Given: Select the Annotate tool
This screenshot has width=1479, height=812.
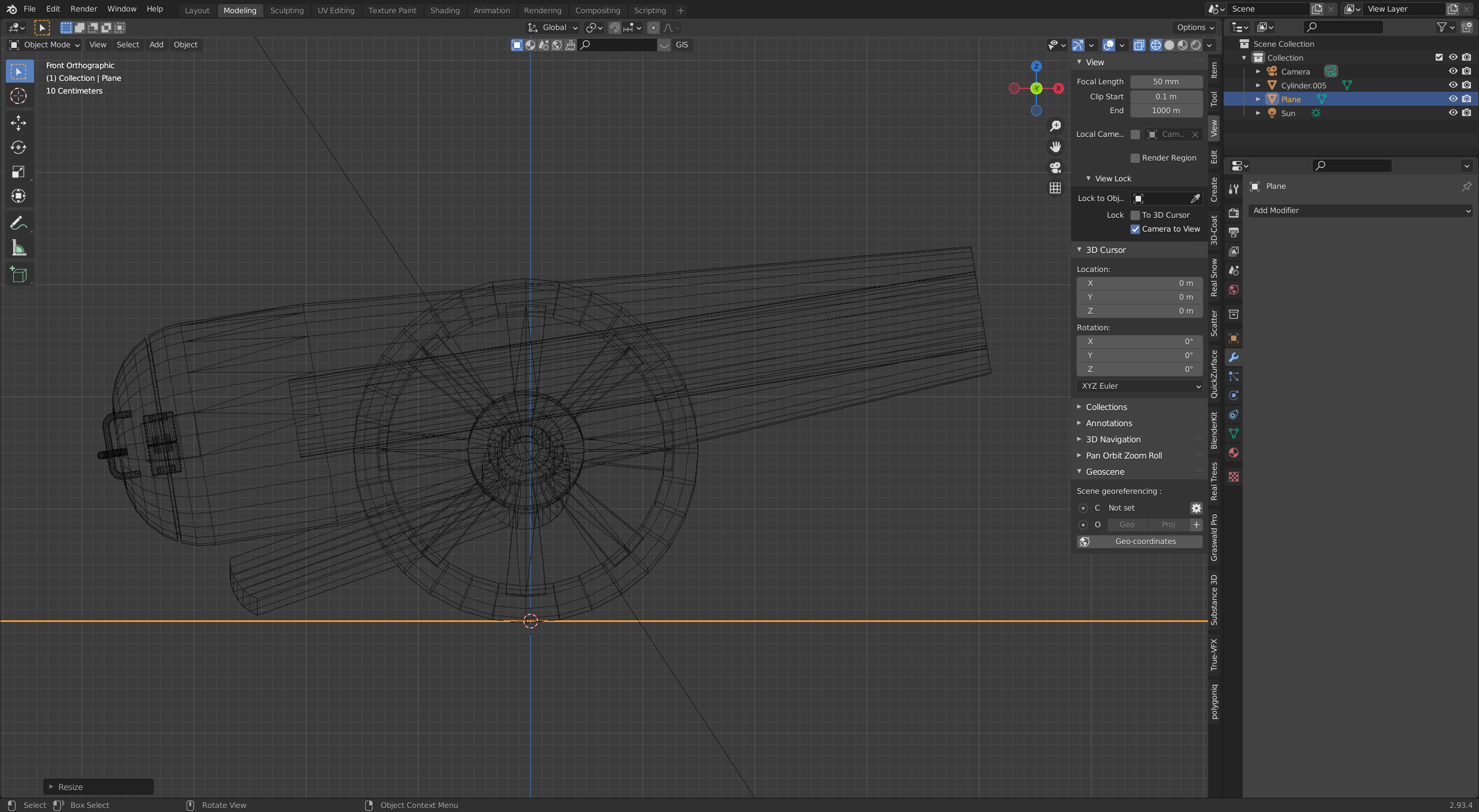Looking at the screenshot, I should pyautogui.click(x=18, y=223).
